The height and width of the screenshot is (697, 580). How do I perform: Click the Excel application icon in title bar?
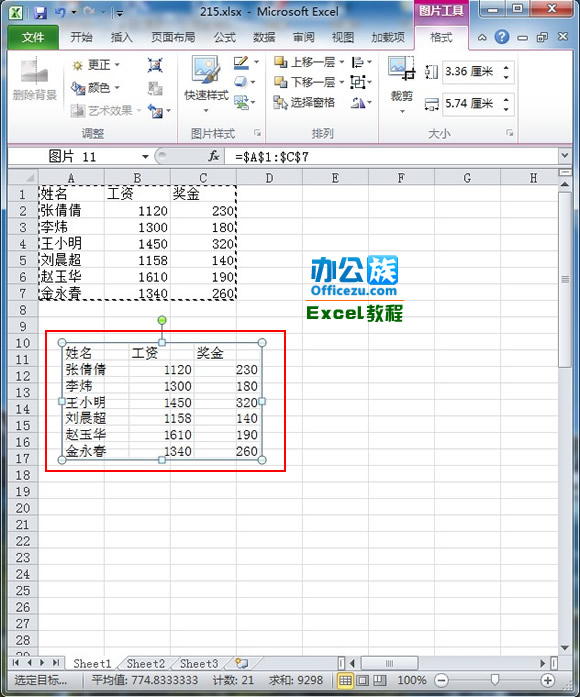[x=16, y=12]
